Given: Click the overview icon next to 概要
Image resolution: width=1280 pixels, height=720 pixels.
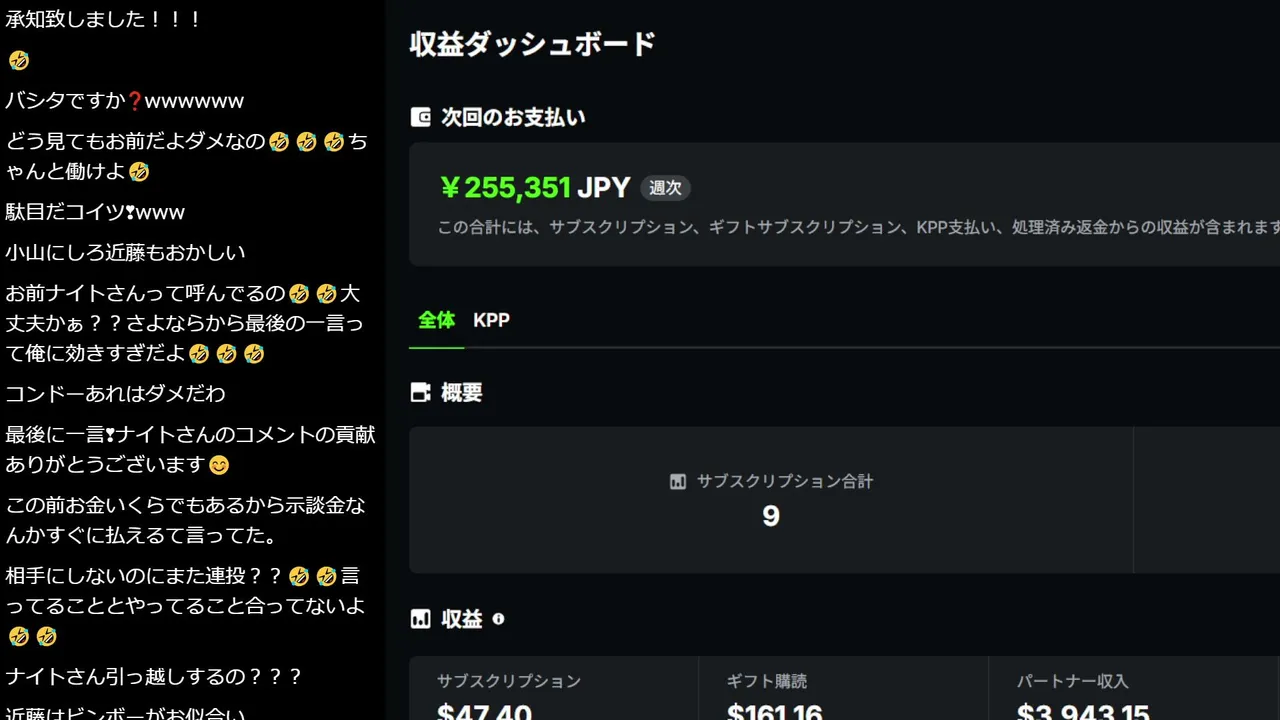Looking at the screenshot, I should (420, 392).
